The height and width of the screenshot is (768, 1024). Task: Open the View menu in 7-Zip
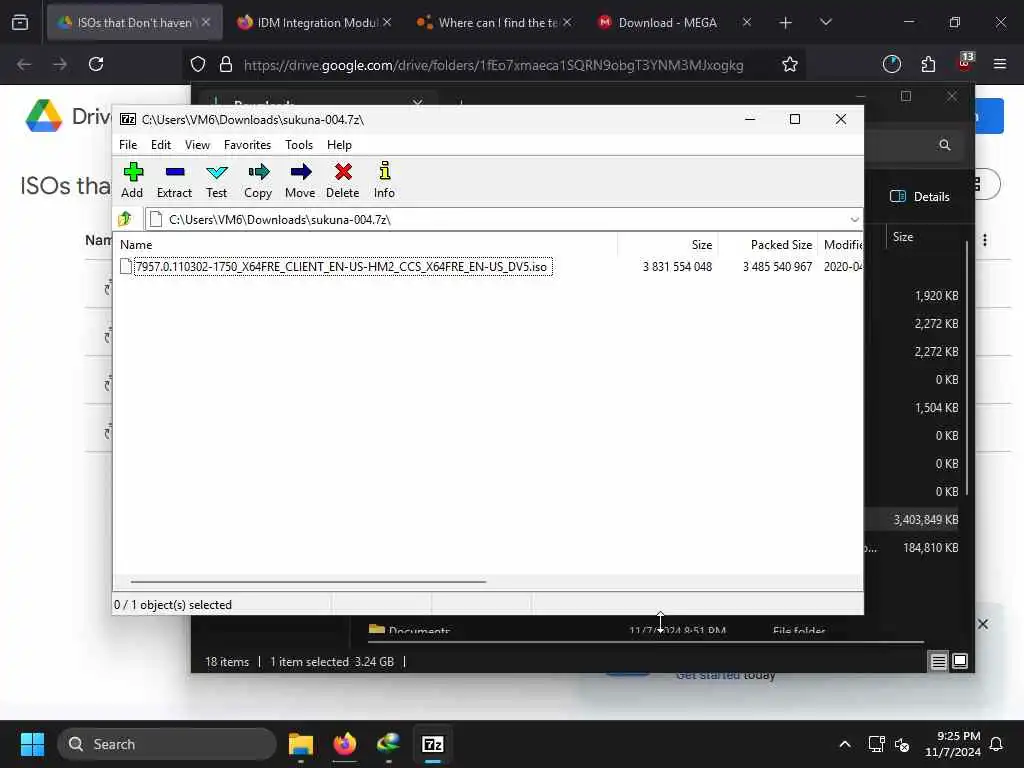tap(197, 145)
